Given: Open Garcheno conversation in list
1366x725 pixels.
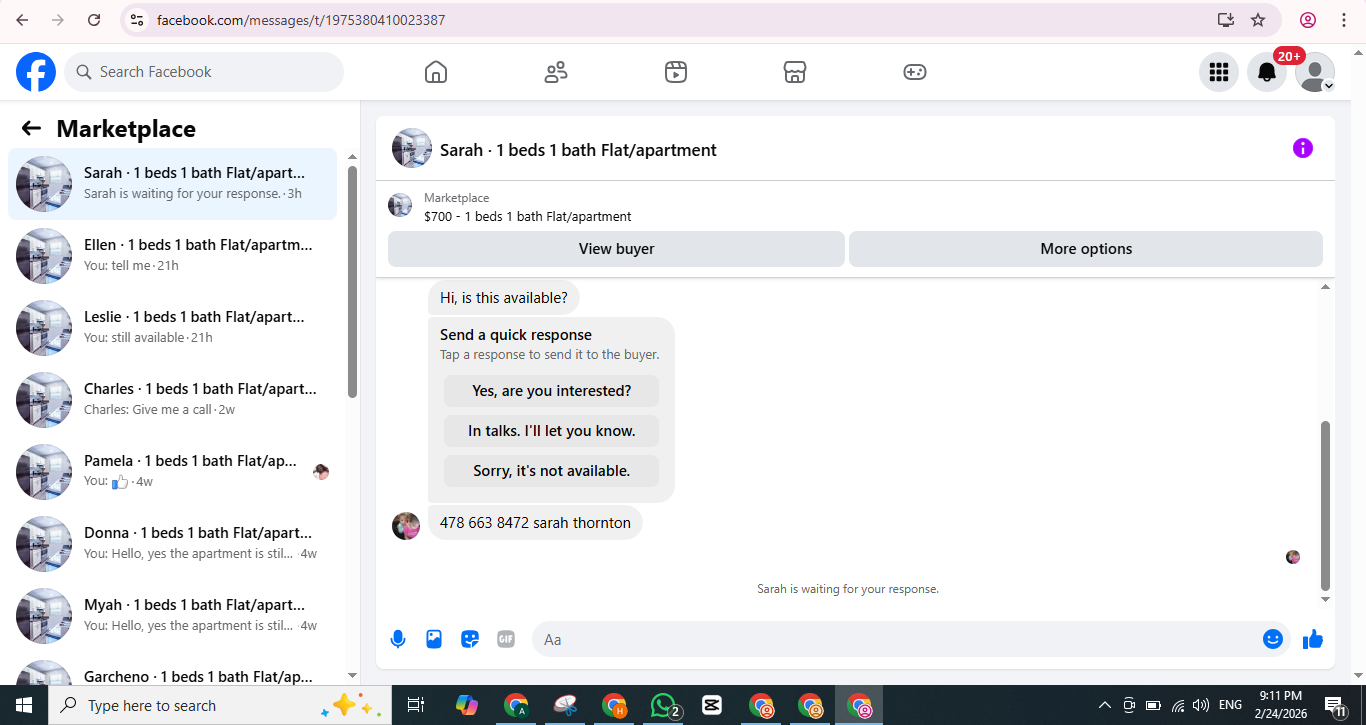Looking at the screenshot, I should [x=172, y=670].
